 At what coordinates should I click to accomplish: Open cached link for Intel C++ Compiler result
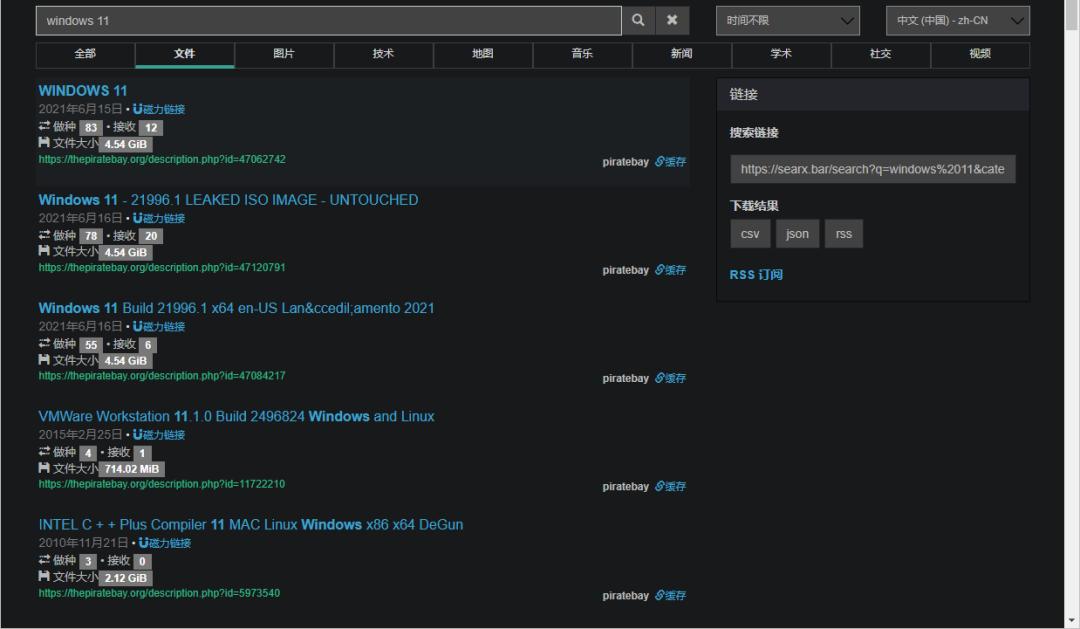point(671,596)
